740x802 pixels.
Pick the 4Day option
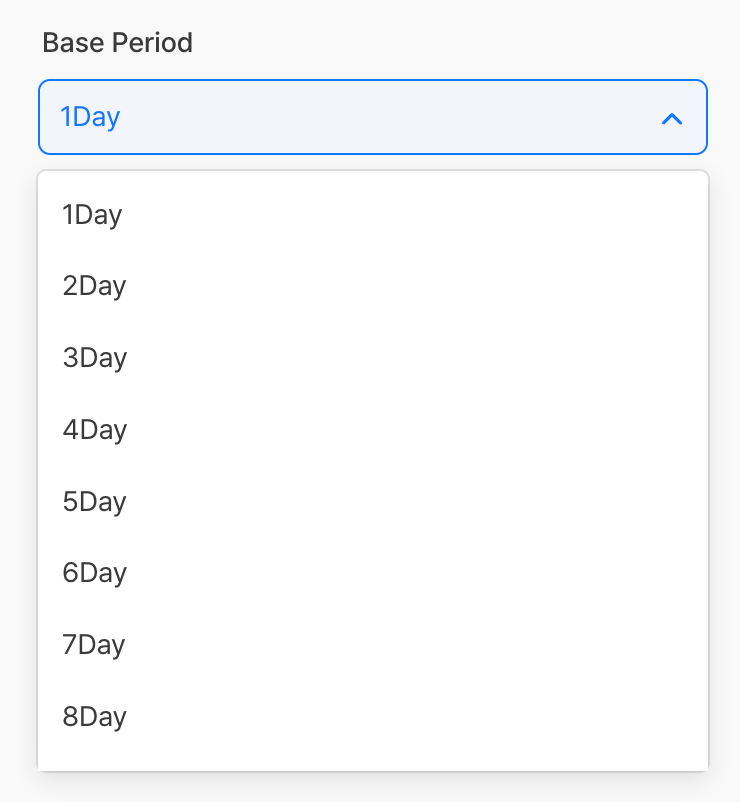coord(94,430)
